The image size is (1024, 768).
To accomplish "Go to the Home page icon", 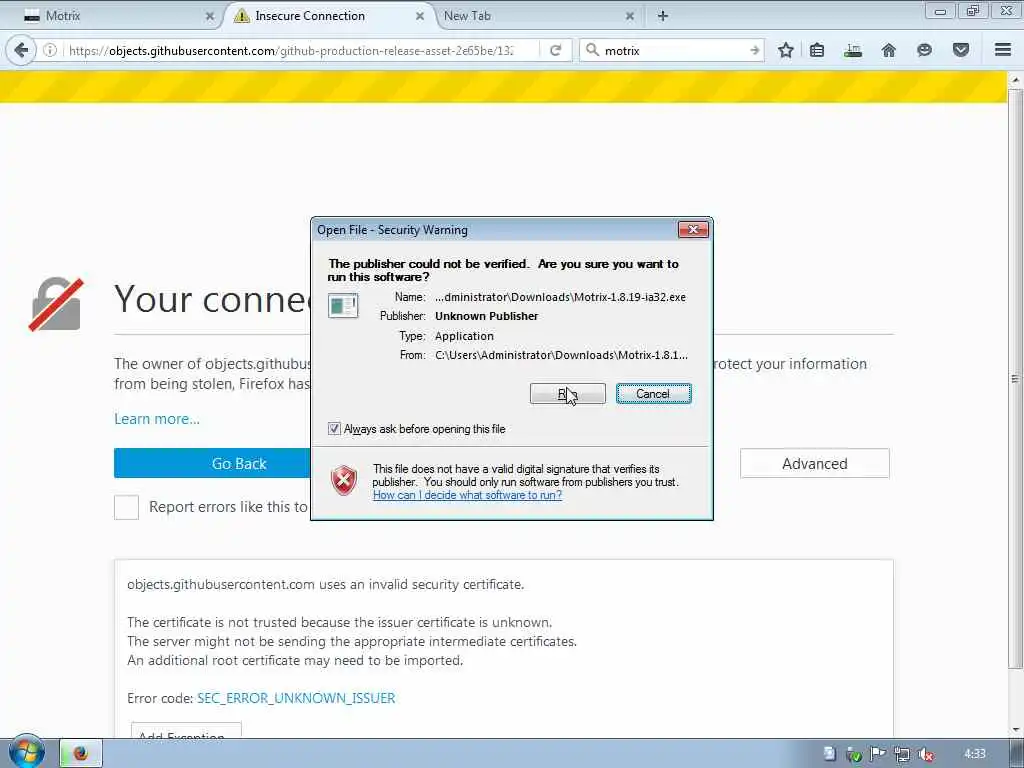I will tap(889, 50).
